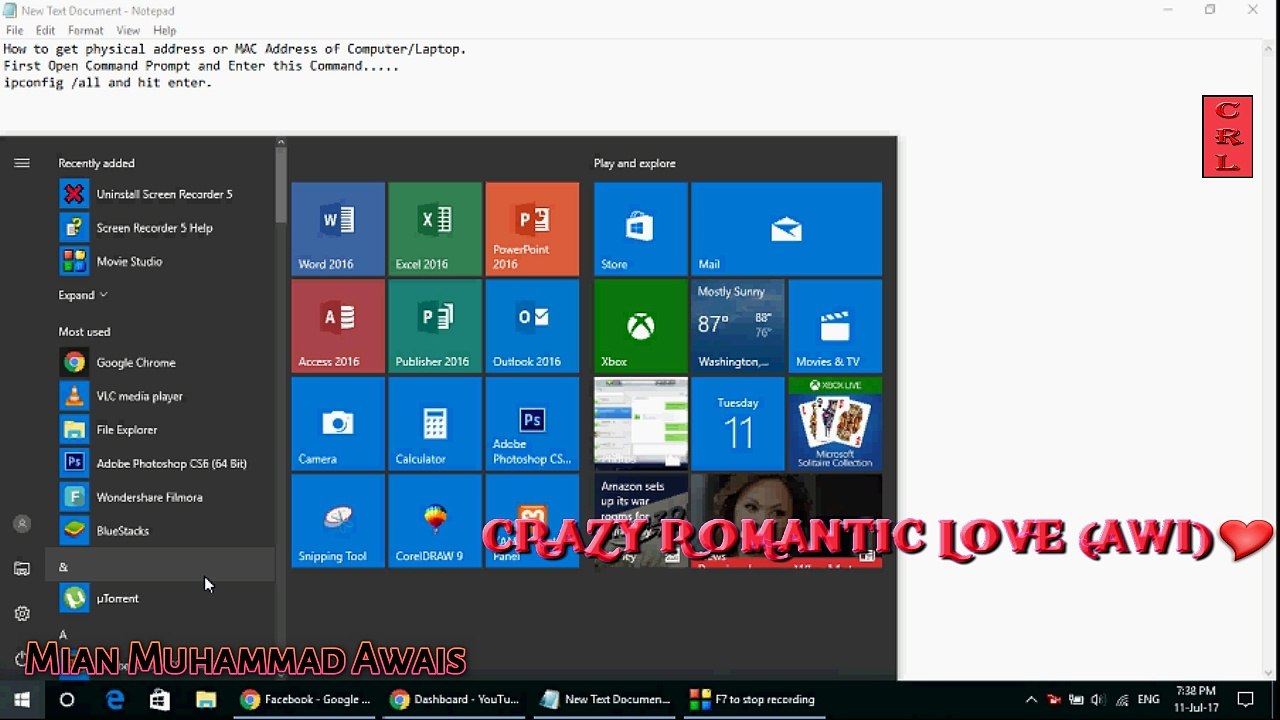The height and width of the screenshot is (720, 1280).
Task: Launch Excel 2016 from its tile
Action: point(435,229)
